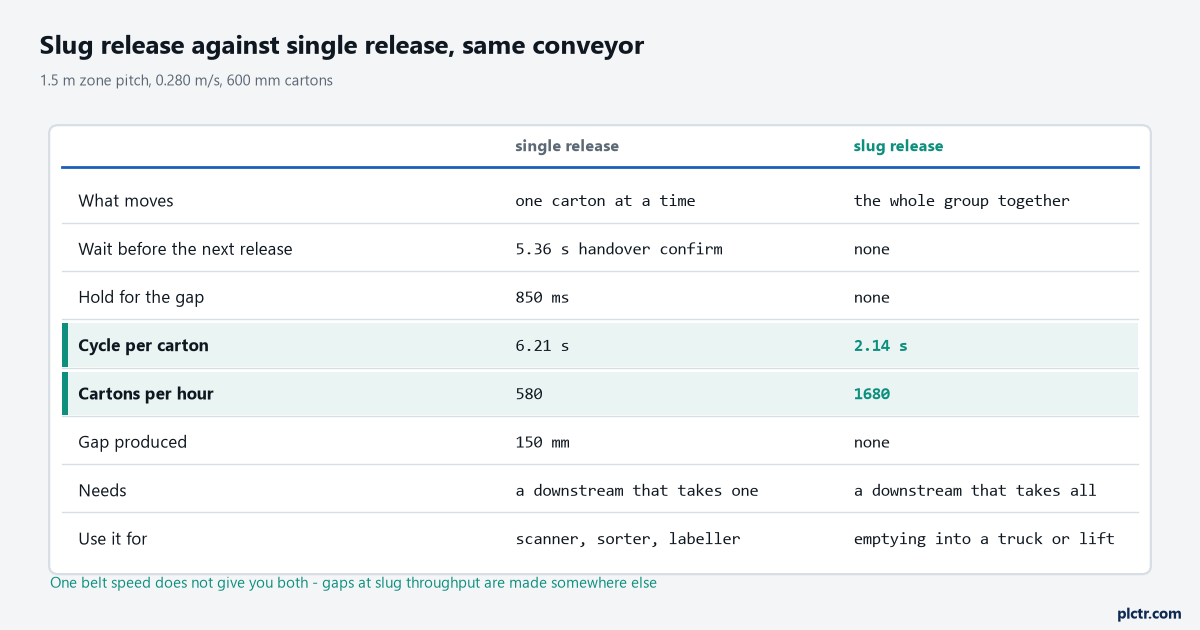
Task: Click the 'single release' column header
Action: [x=567, y=146]
